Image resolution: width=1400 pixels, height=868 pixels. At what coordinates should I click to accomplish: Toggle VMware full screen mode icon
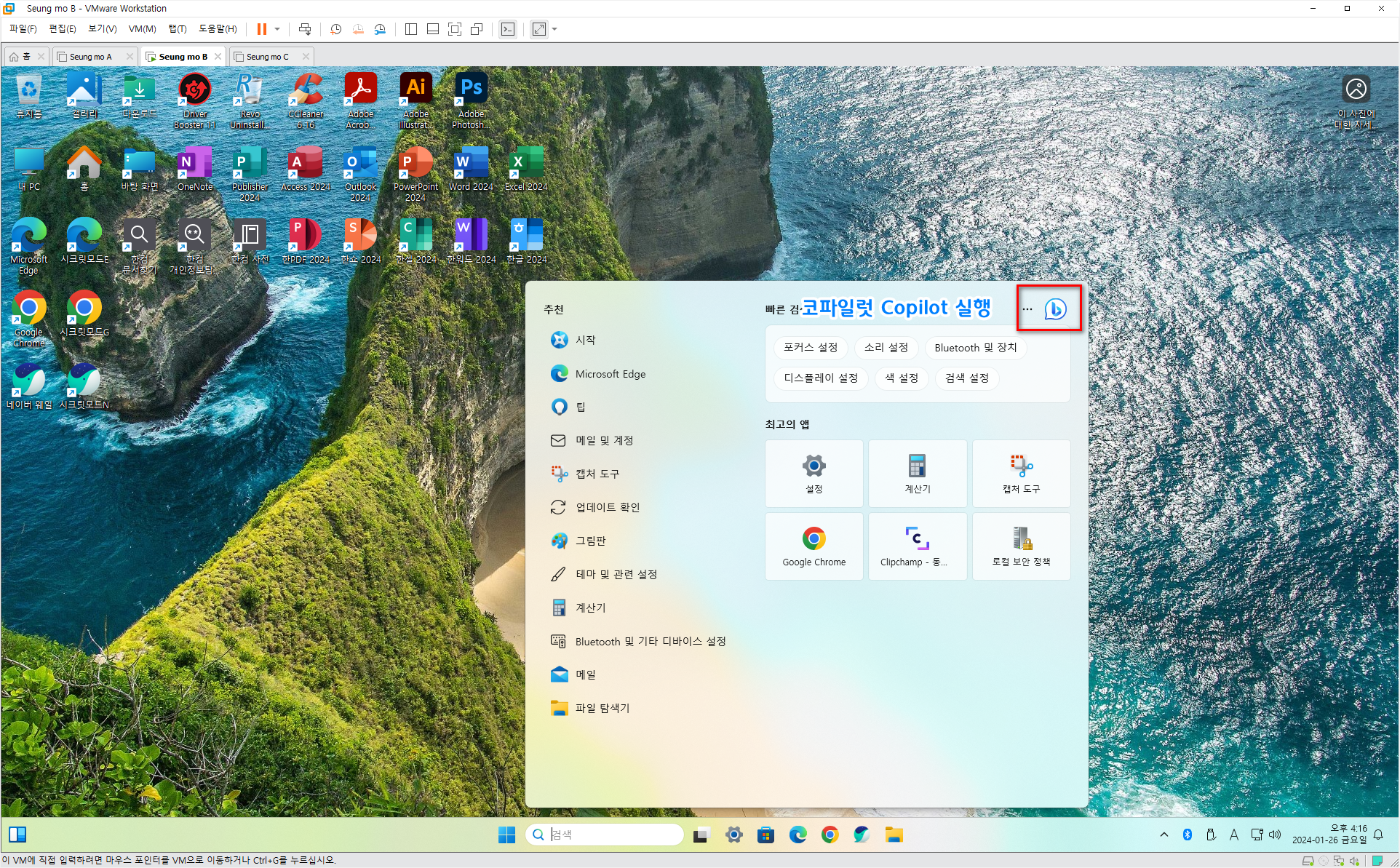click(x=455, y=29)
